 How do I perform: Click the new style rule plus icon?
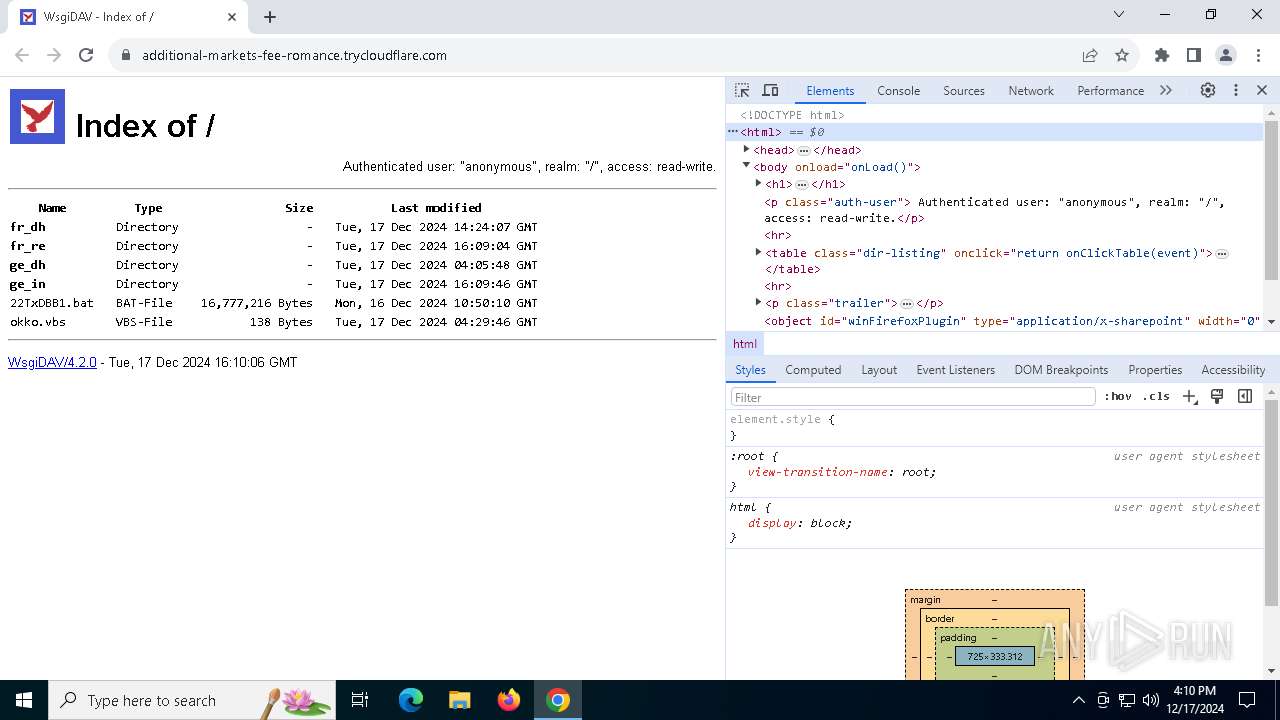[1189, 396]
